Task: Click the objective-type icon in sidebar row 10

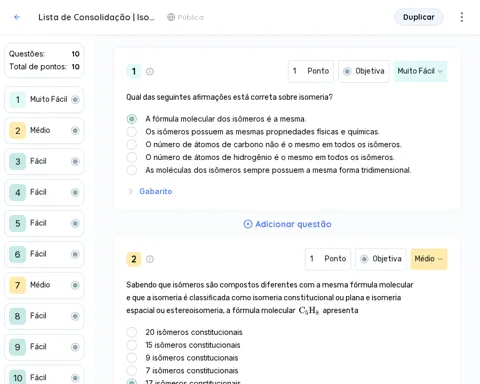Action: click(75, 378)
